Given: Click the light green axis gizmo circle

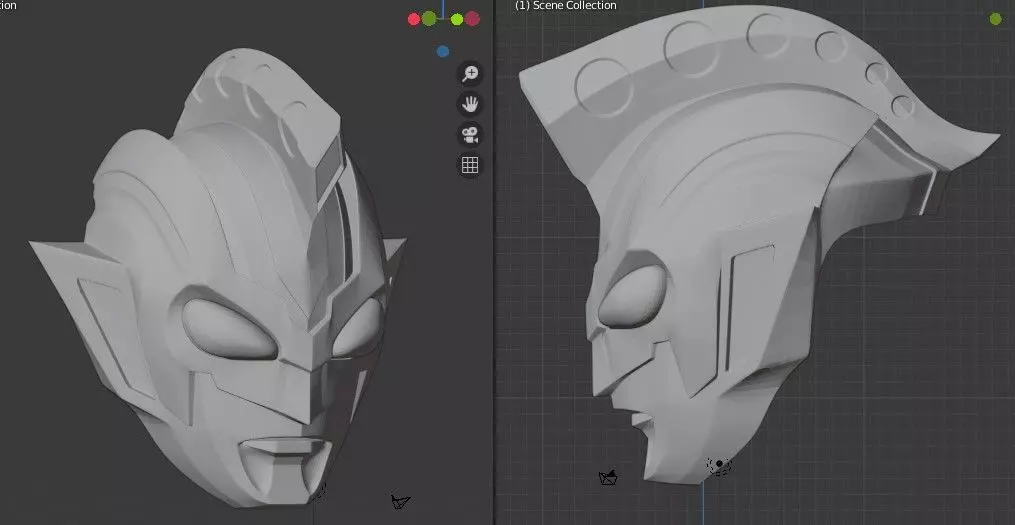Looking at the screenshot, I should (x=457, y=19).
